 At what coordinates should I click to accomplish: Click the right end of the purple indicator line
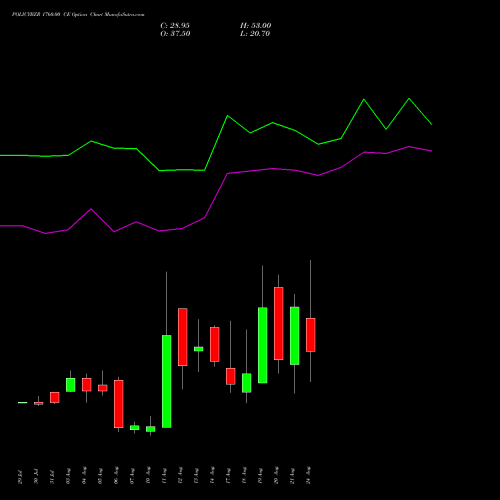[x=432, y=151]
